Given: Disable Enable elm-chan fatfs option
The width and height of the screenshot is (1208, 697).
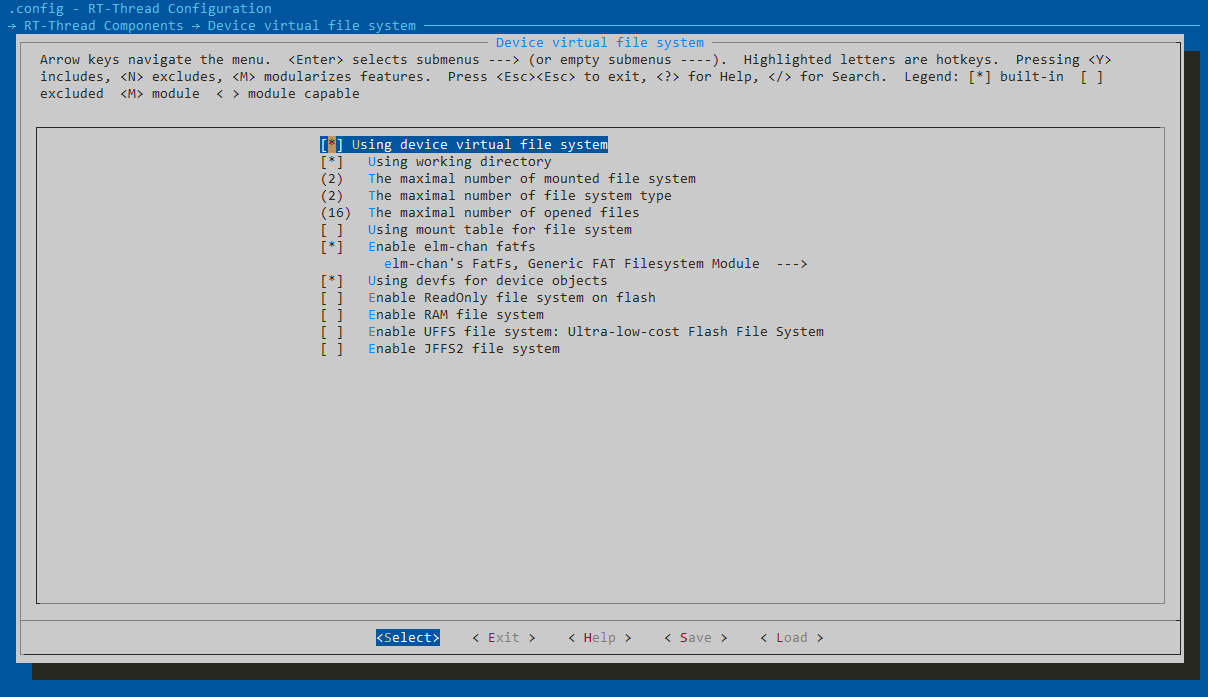Looking at the screenshot, I should pos(428,247).
